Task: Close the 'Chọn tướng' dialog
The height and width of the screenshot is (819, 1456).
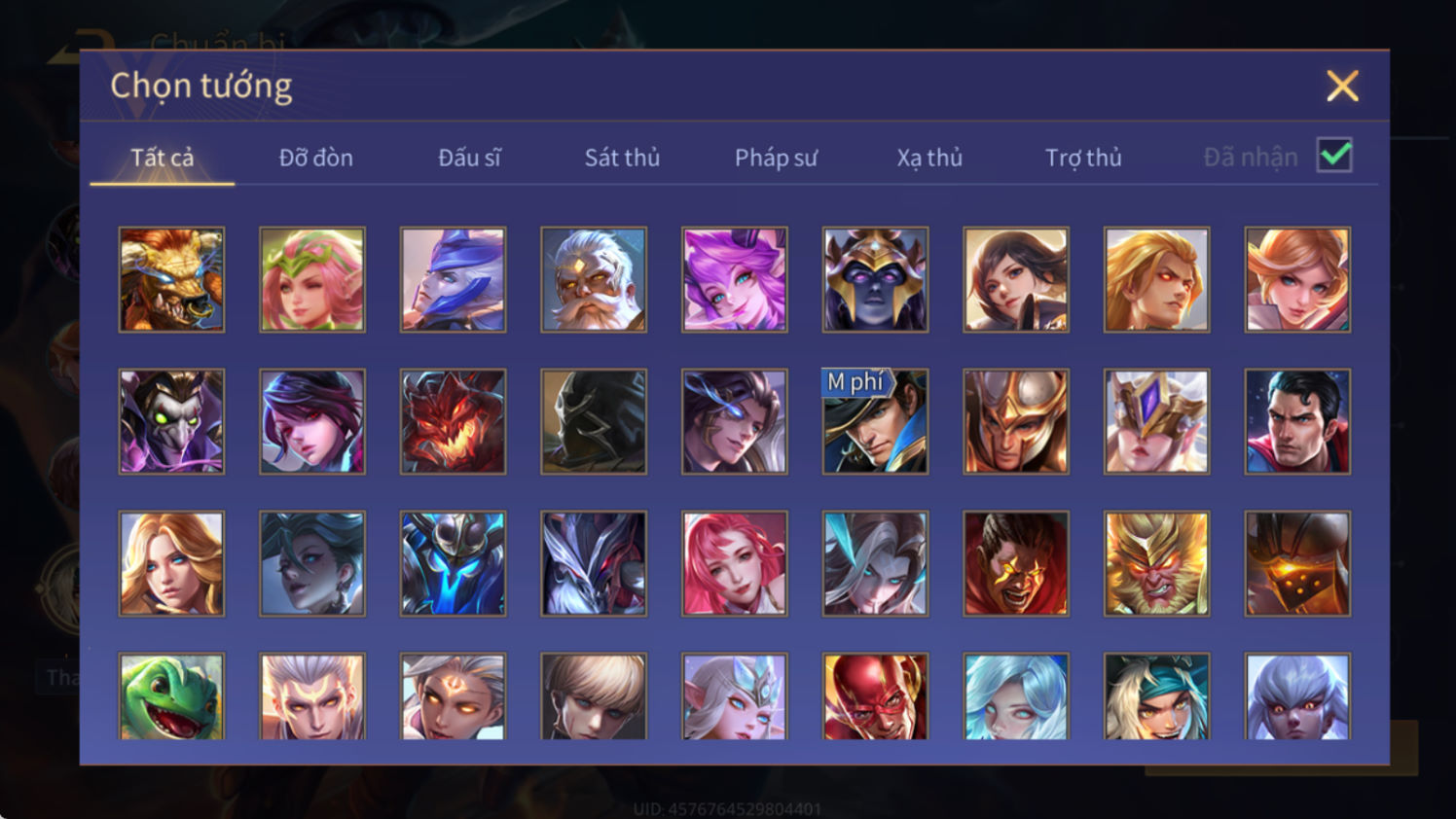Action: coord(1342,87)
